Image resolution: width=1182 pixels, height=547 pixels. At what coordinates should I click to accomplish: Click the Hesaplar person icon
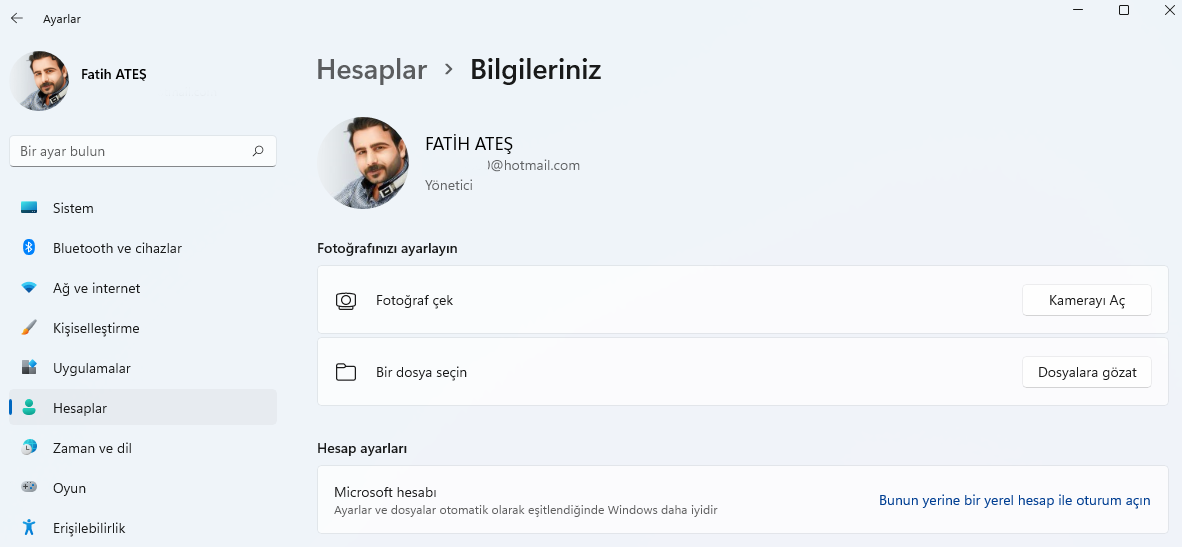pyautogui.click(x=29, y=408)
